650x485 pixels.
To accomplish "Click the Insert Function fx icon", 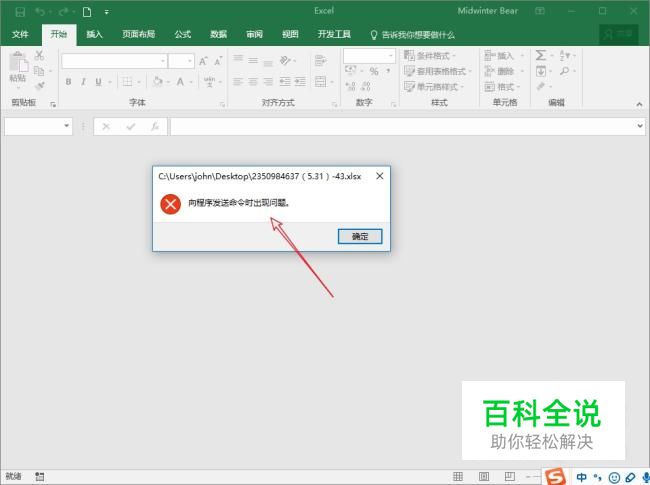I will coord(155,126).
